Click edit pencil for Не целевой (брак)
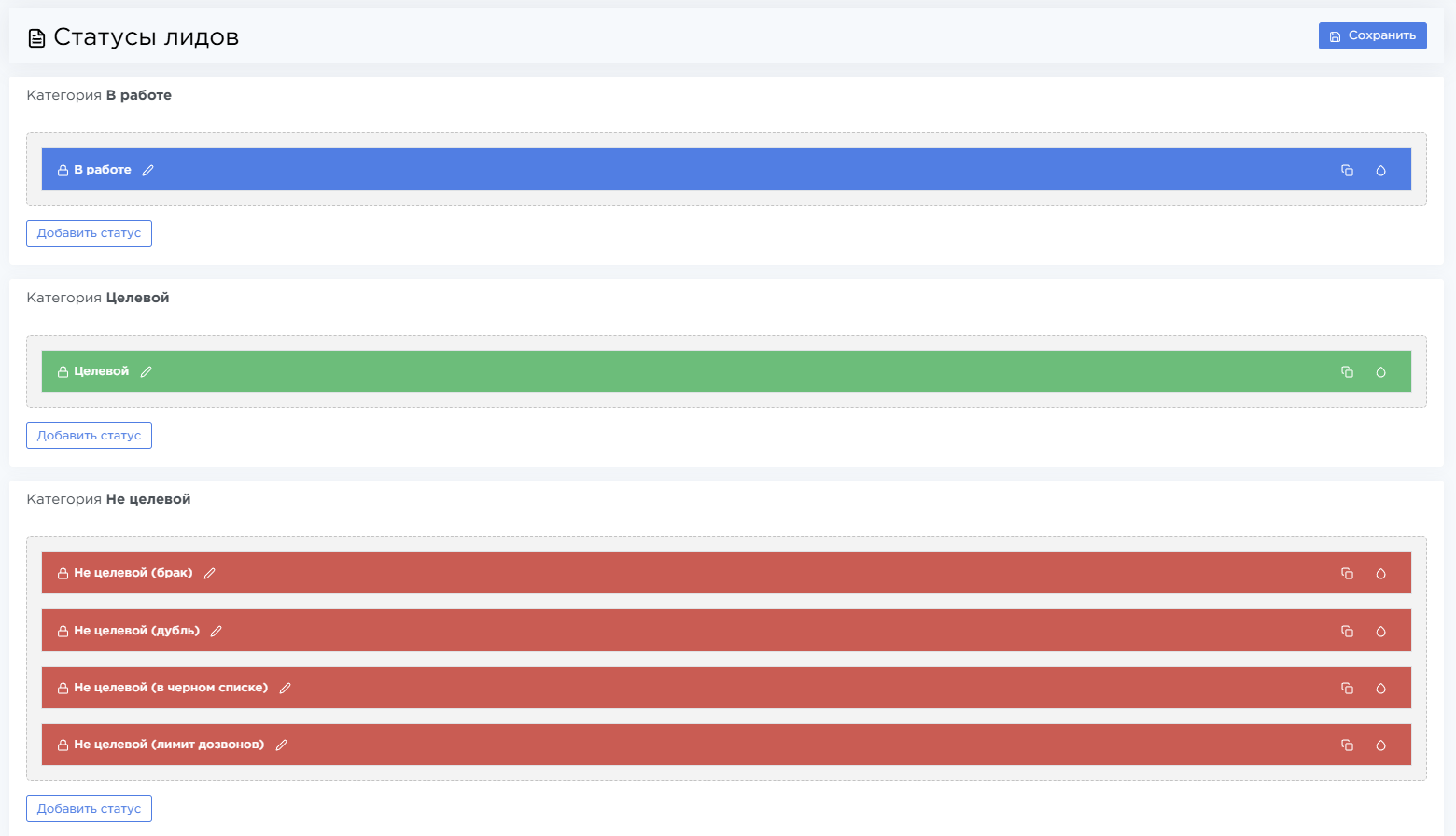 pyautogui.click(x=209, y=573)
